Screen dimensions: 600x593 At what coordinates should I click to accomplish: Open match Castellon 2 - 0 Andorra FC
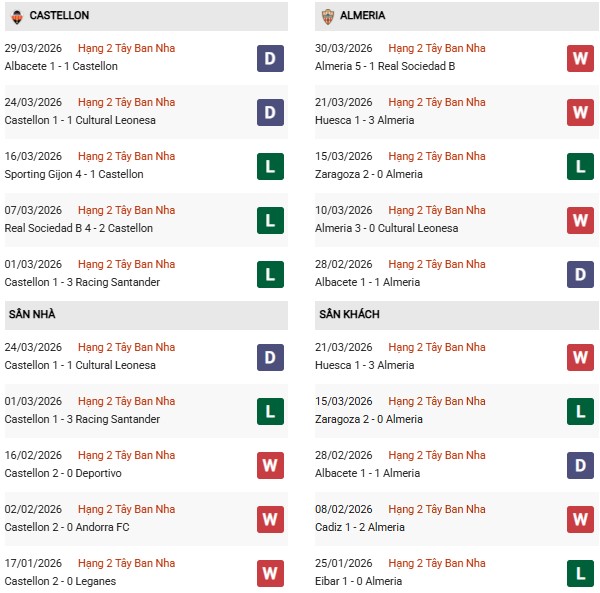coord(66,527)
